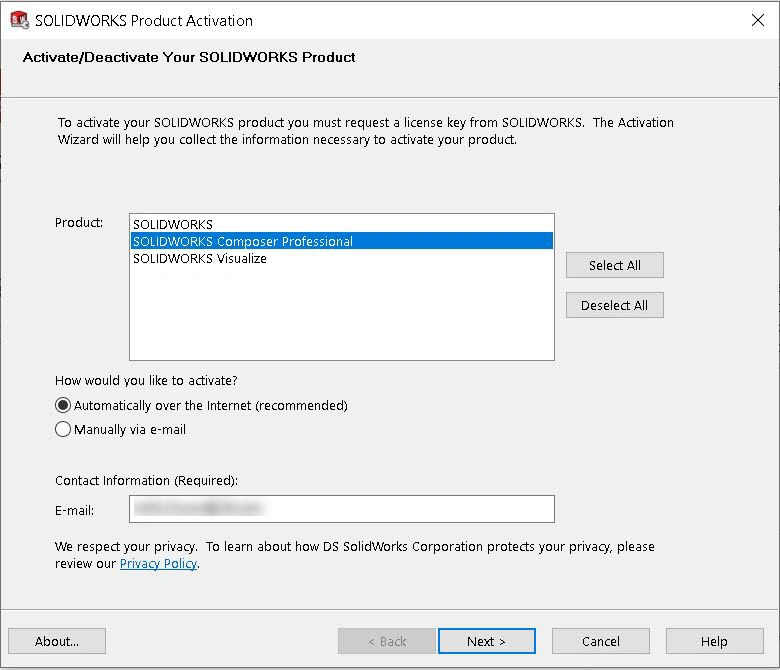Cancel the activation wizard

pos(601,641)
